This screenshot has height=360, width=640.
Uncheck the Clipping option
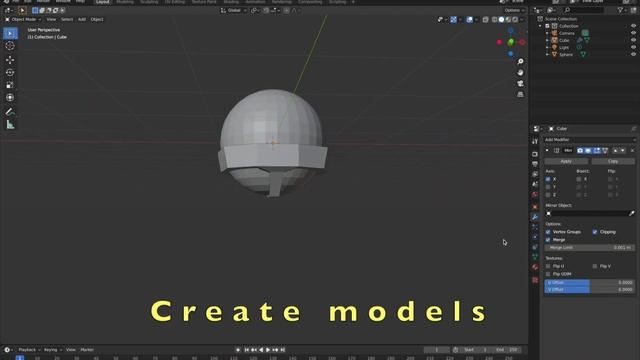pos(595,232)
